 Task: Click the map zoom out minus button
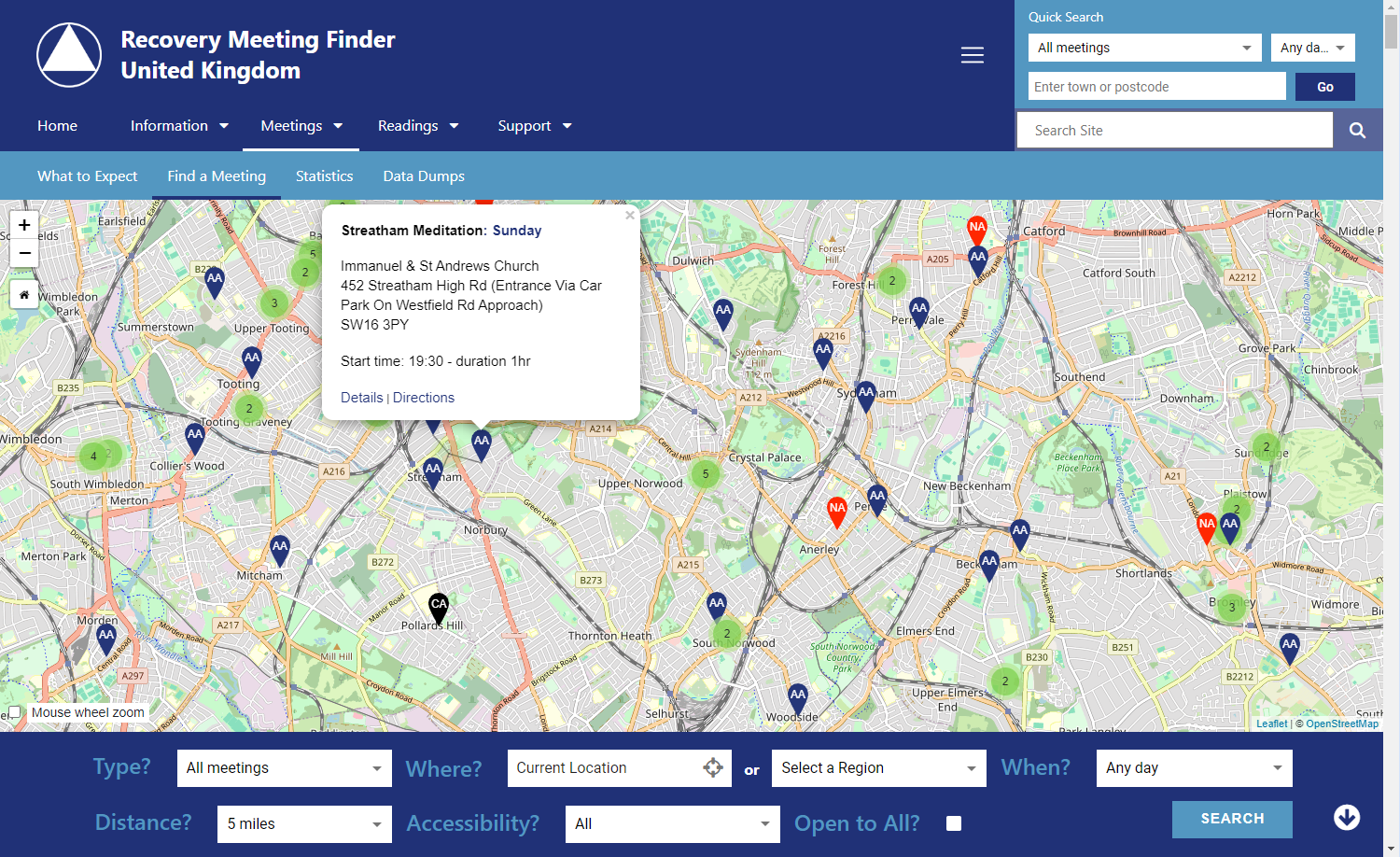tap(24, 253)
